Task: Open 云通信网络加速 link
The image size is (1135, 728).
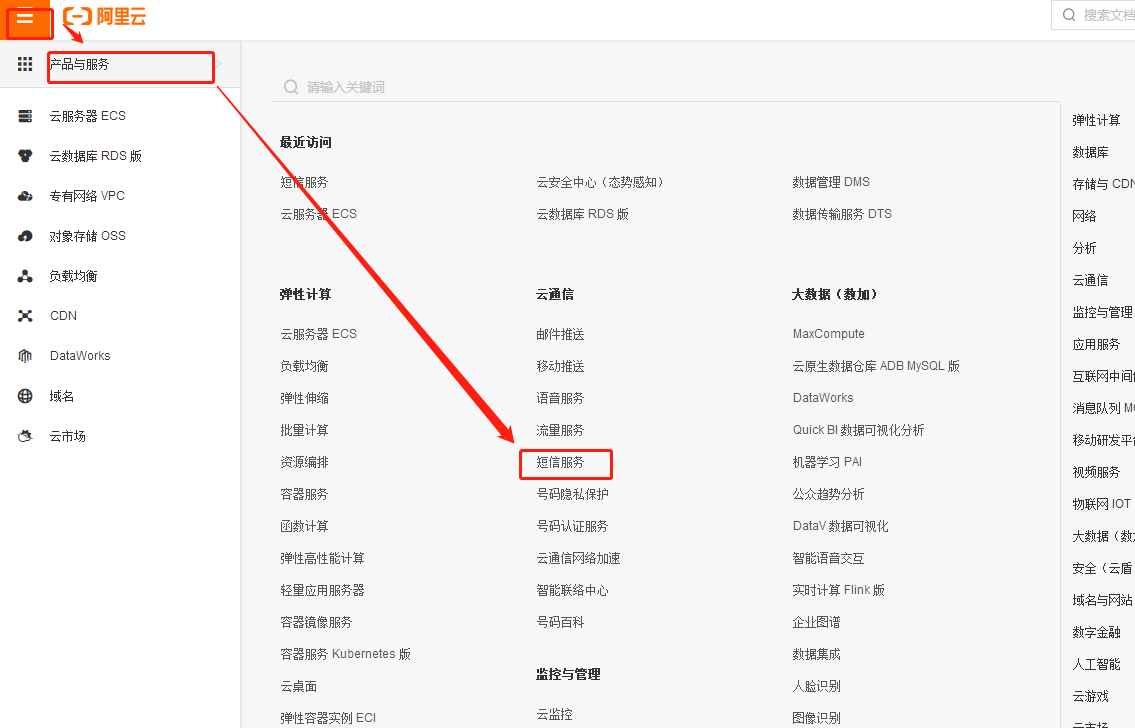Action: 578,558
